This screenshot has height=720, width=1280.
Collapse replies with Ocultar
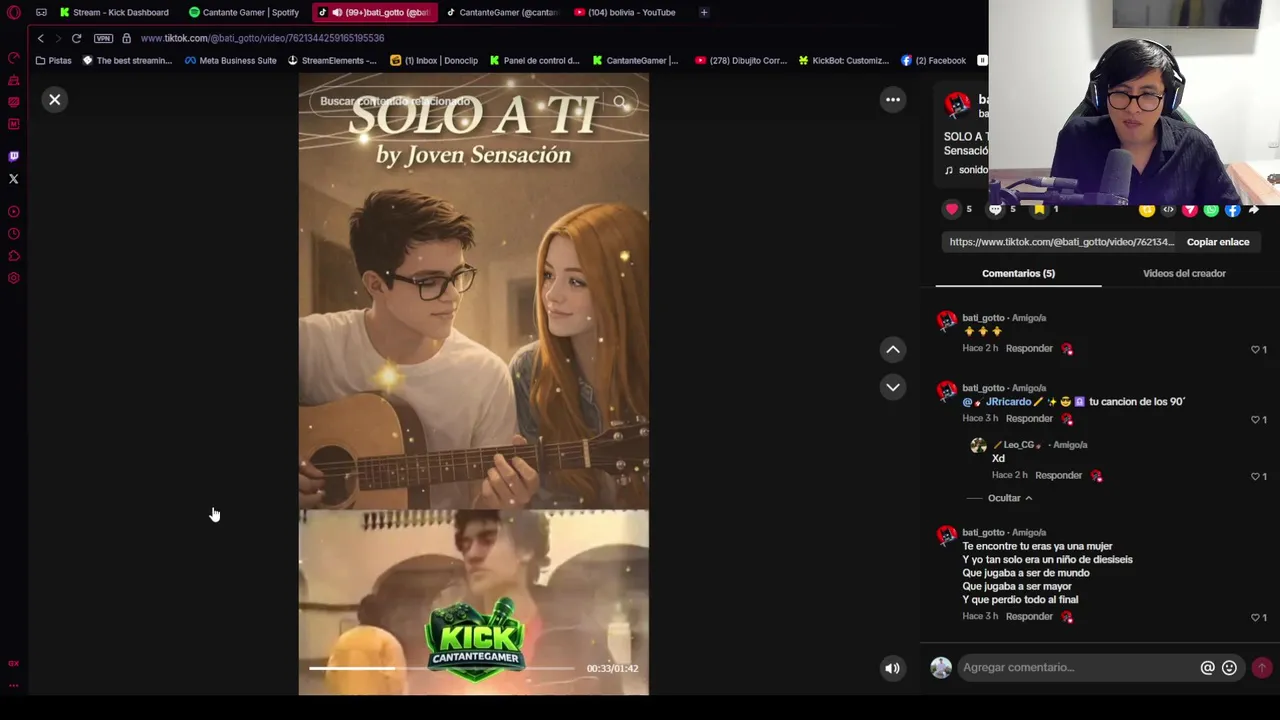(1010, 498)
